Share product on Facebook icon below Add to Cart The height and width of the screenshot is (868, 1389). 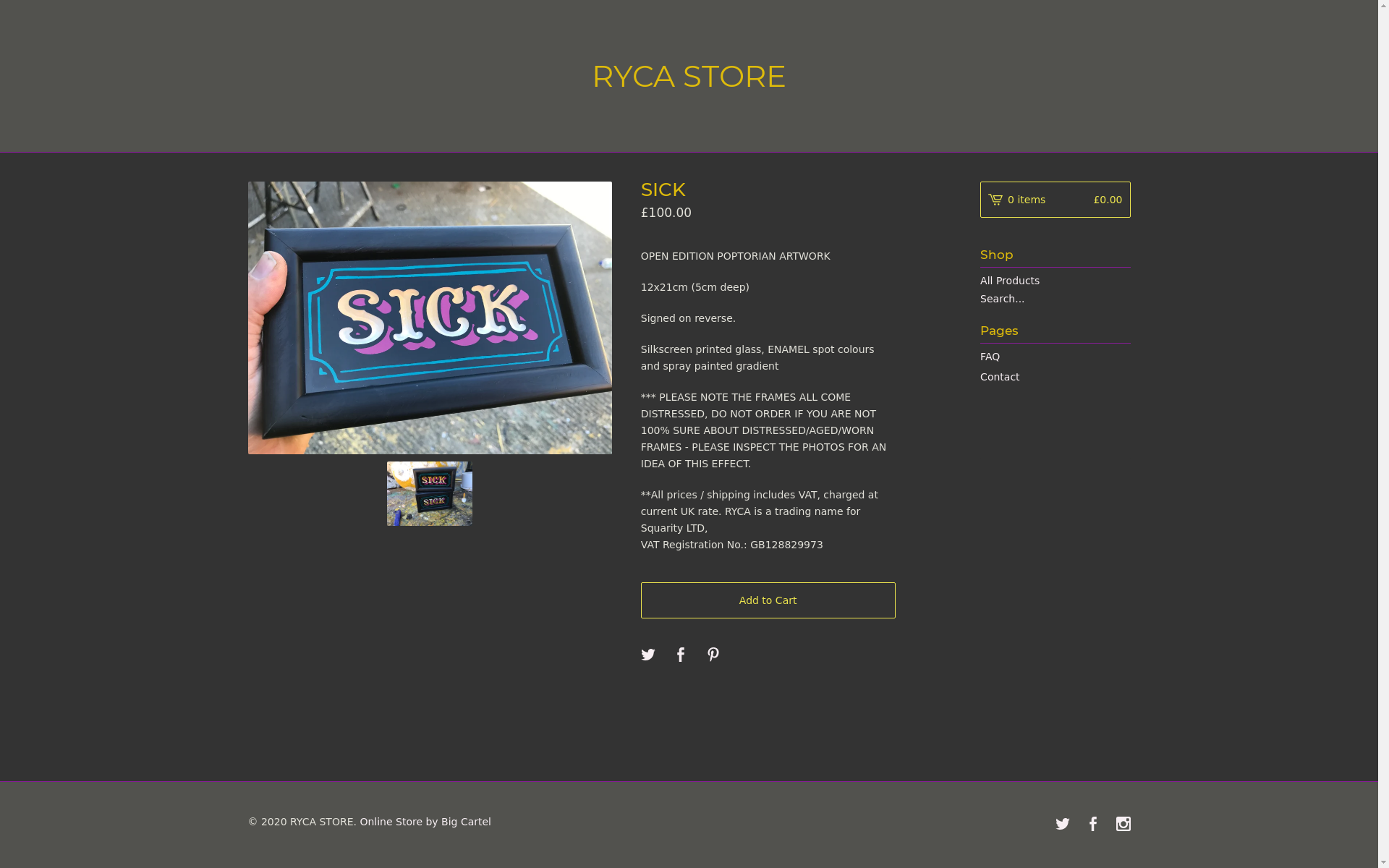pos(680,655)
